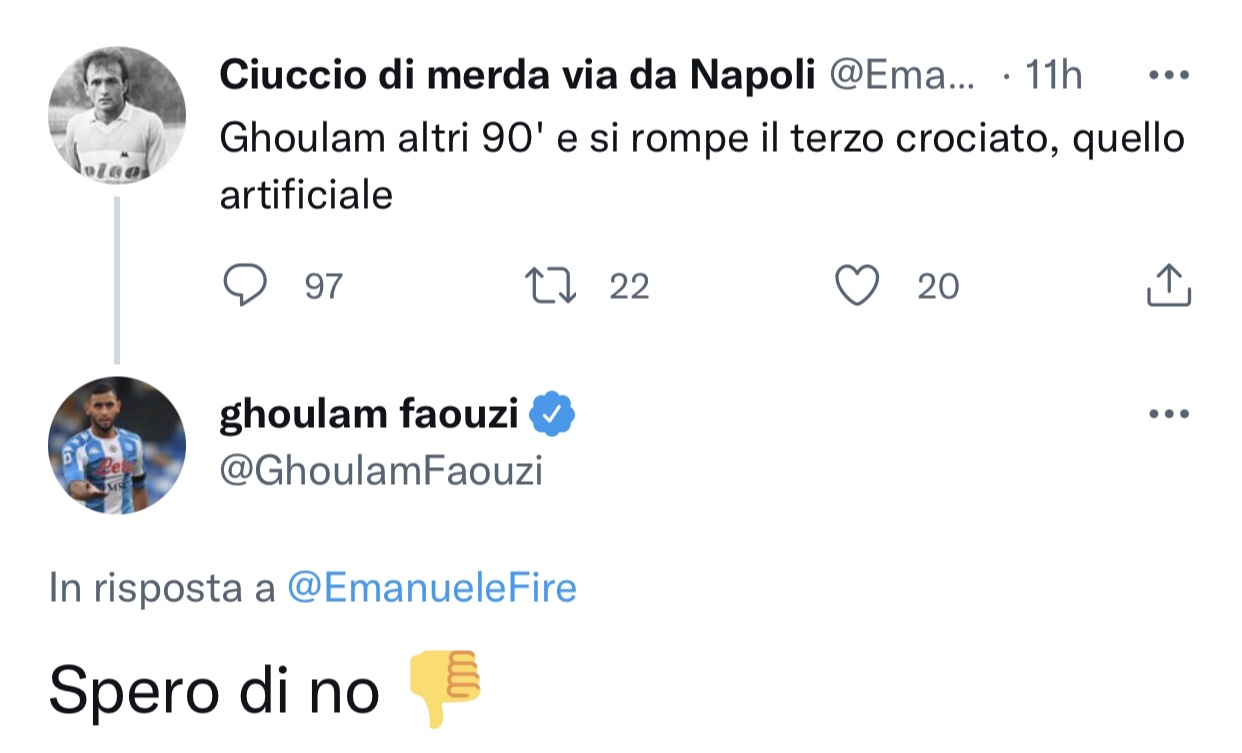This screenshot has width=1242, height=753.
Task: Open the black-and-white avatar of the top tweet
Action: point(117,115)
